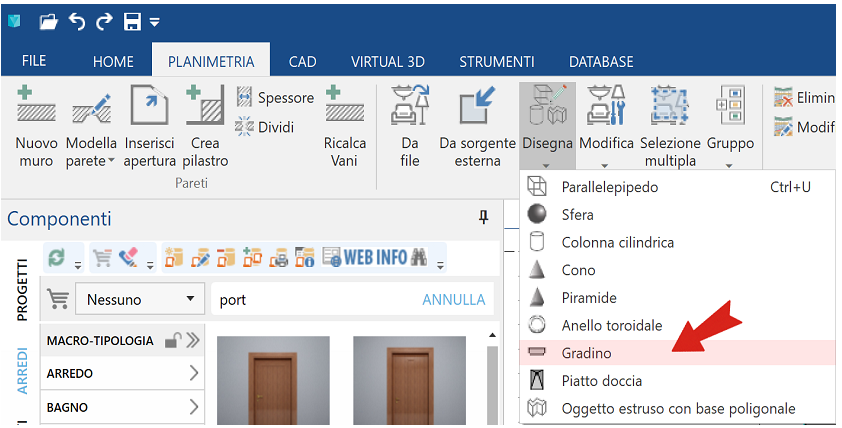
Task: Open the Gruppo dropdown button
Action: [730, 127]
